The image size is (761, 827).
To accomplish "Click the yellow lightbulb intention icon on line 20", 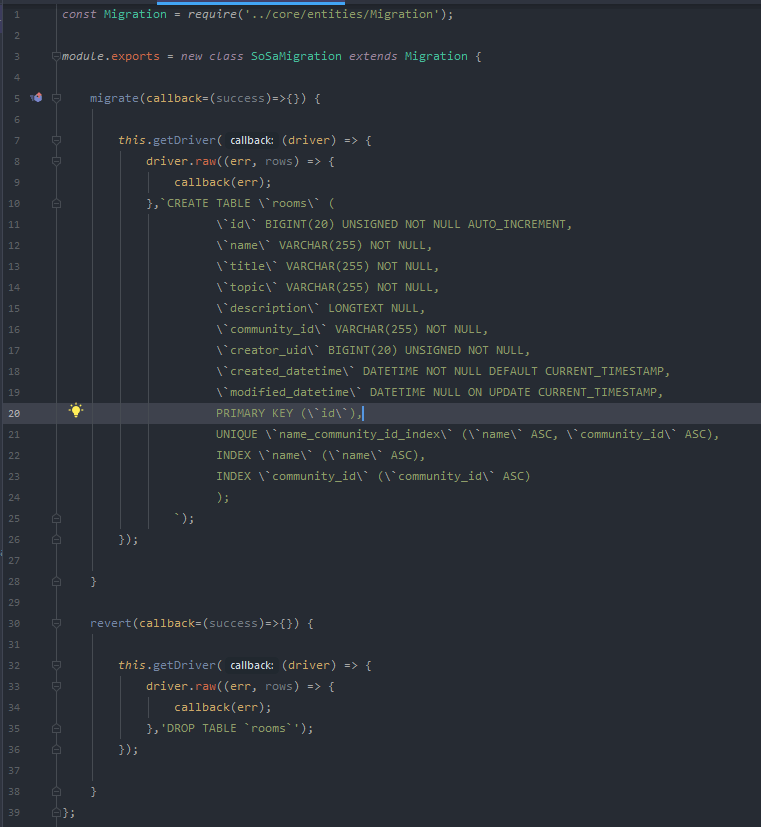I will pos(76,410).
